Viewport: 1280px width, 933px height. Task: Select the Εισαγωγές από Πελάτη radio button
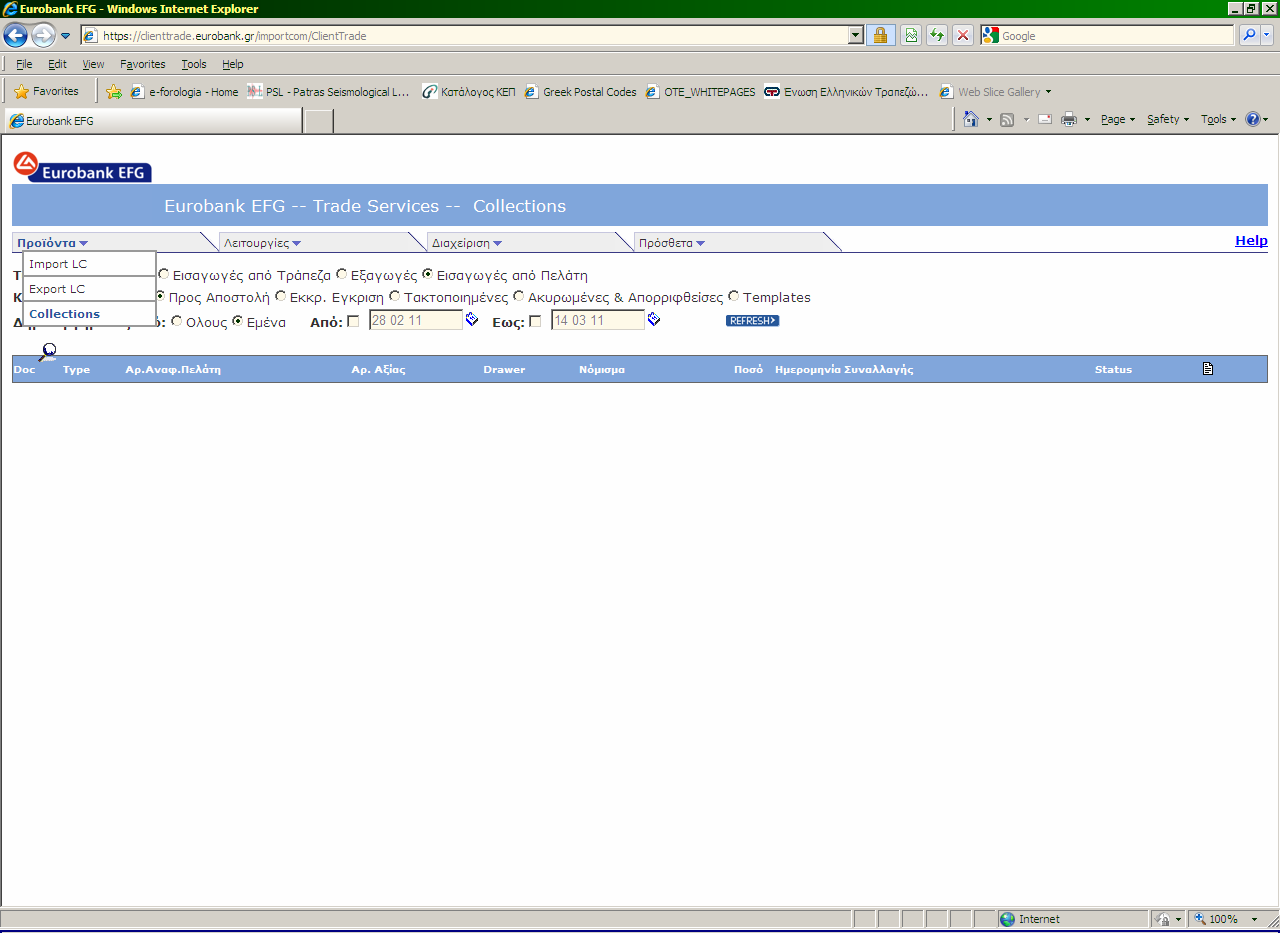[428, 274]
